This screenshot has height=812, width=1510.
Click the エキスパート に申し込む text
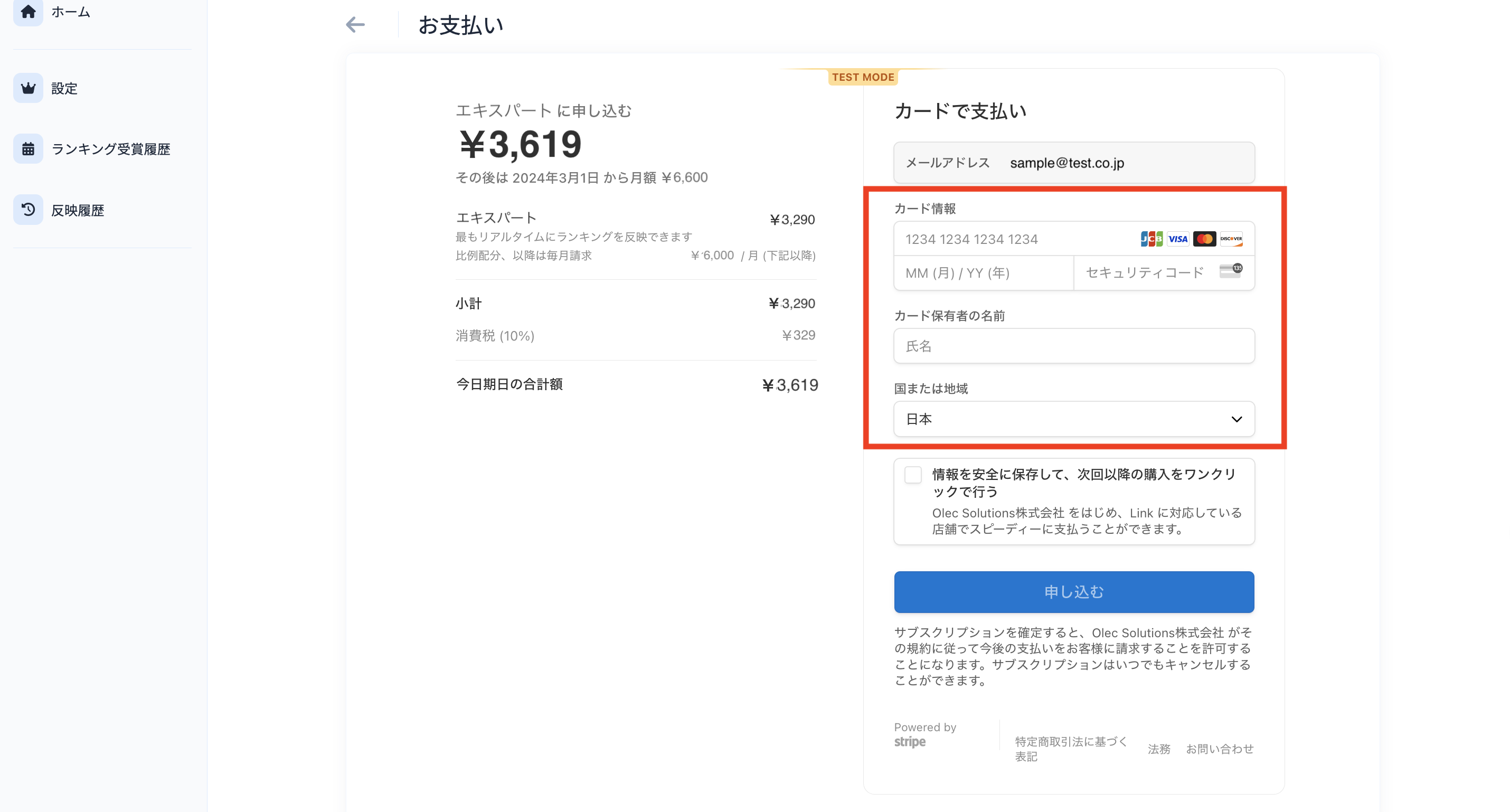point(543,111)
